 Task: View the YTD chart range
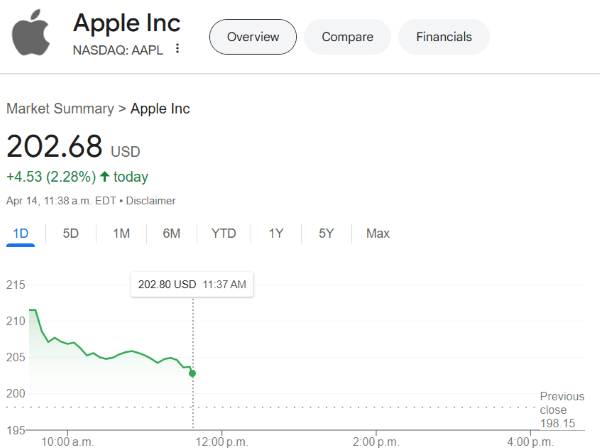(224, 233)
